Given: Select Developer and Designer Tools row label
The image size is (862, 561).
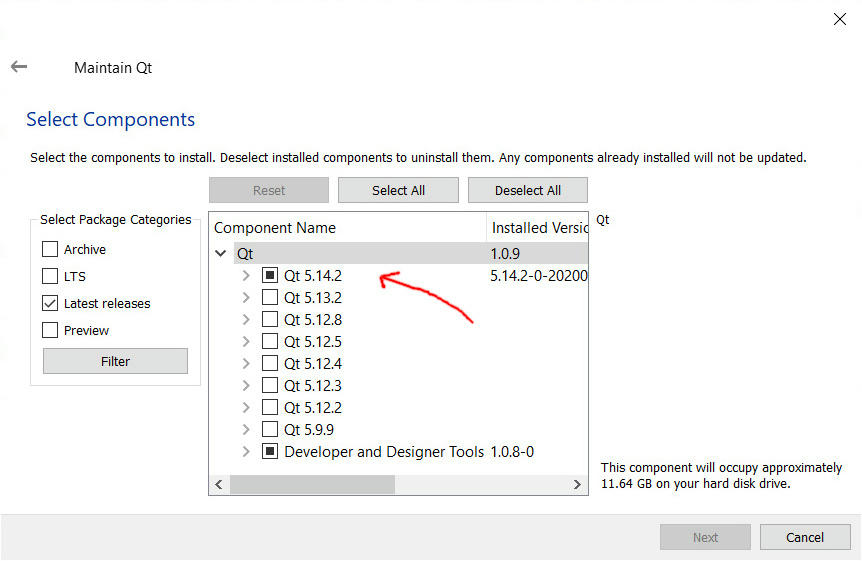Looking at the screenshot, I should coord(384,452).
